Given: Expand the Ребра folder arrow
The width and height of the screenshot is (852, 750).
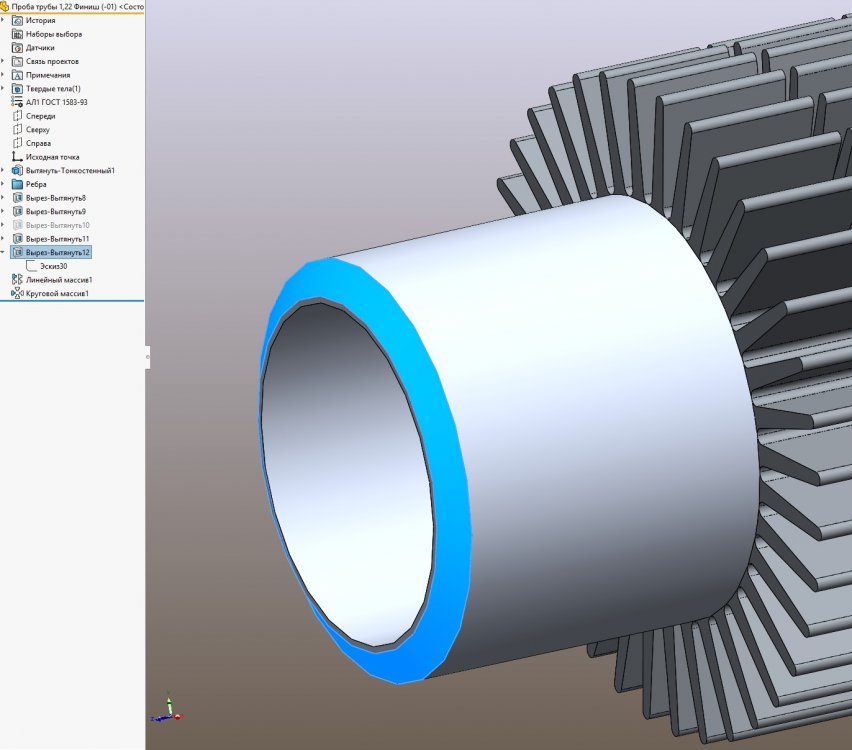Looking at the screenshot, I should click(x=3, y=184).
